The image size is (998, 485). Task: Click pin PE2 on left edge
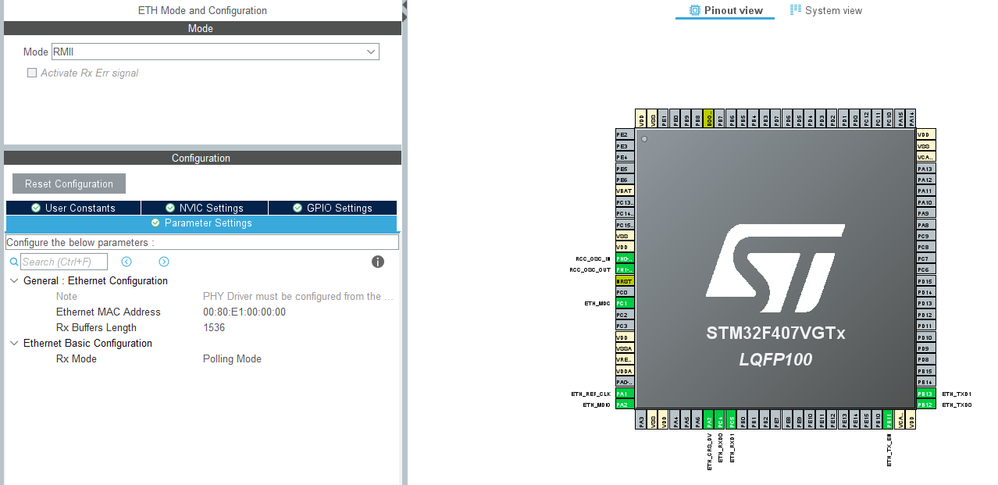(x=625, y=135)
